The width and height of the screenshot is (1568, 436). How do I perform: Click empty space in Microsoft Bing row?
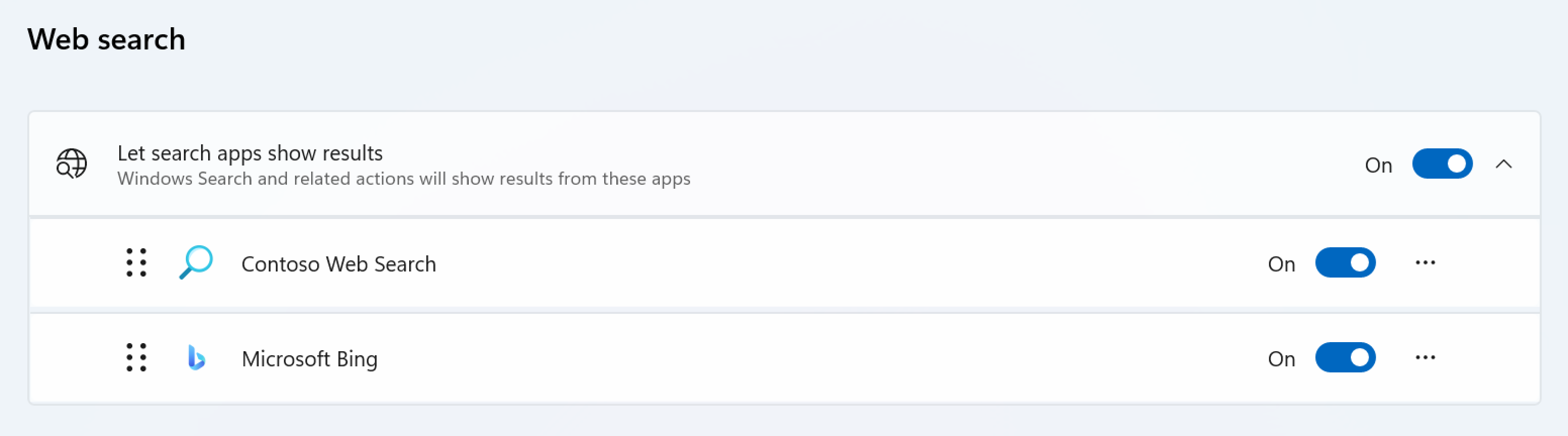click(791, 359)
